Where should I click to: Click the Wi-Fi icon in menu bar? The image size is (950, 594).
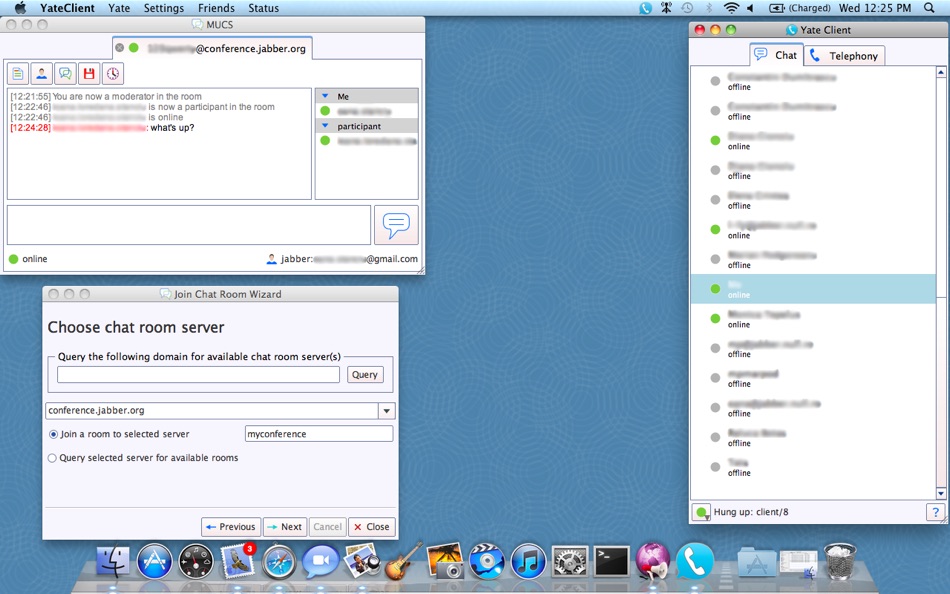pos(731,8)
